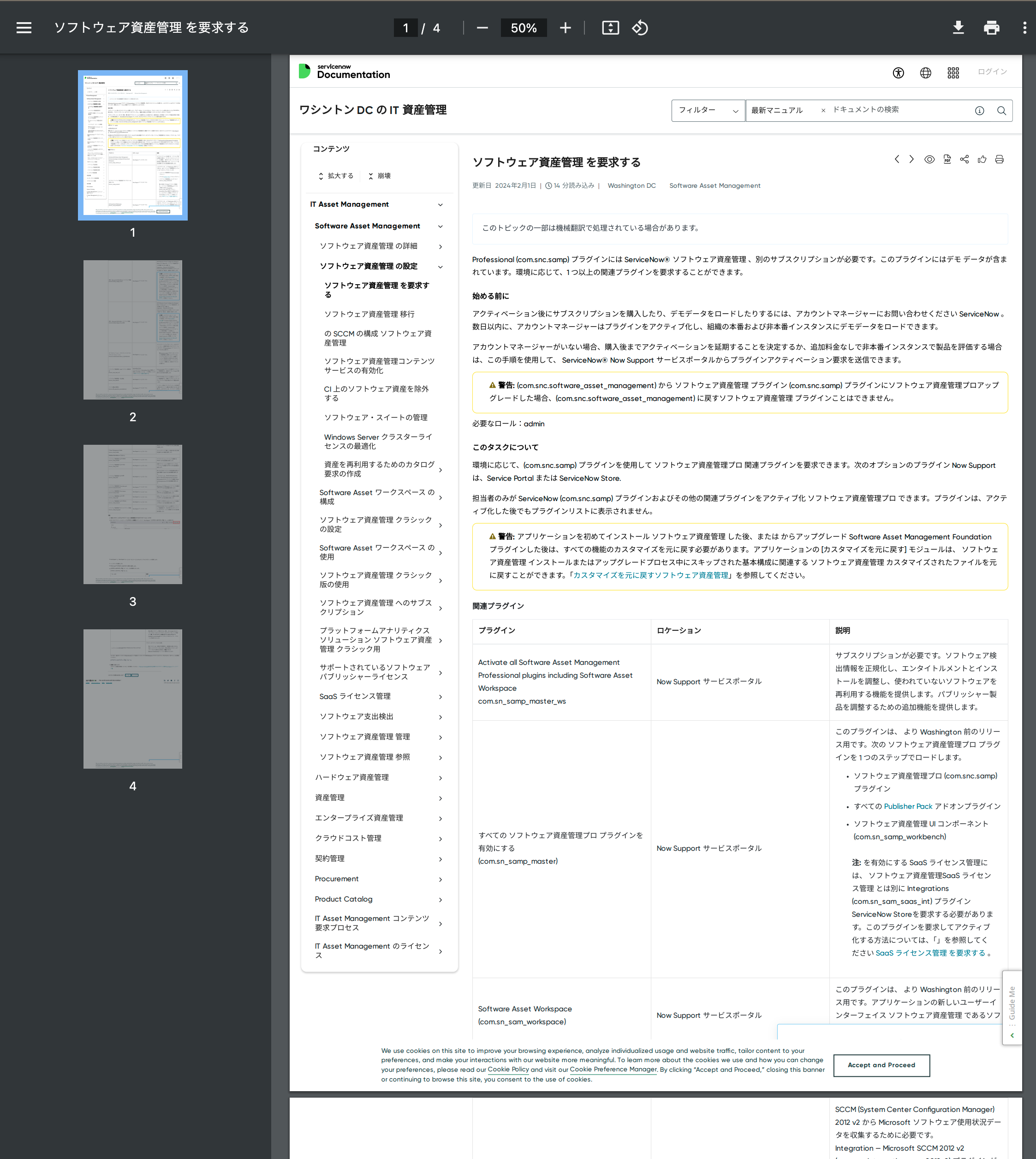Viewport: 1036px width, 1159px height.
Task: Open CI 上のソフトウェア資産を除外する topic
Action: [376, 394]
